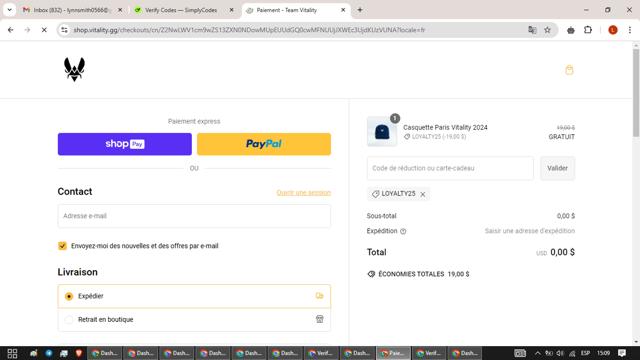The width and height of the screenshot is (640, 360).
Task: Open the taskbar notification center
Action: tap(622, 353)
